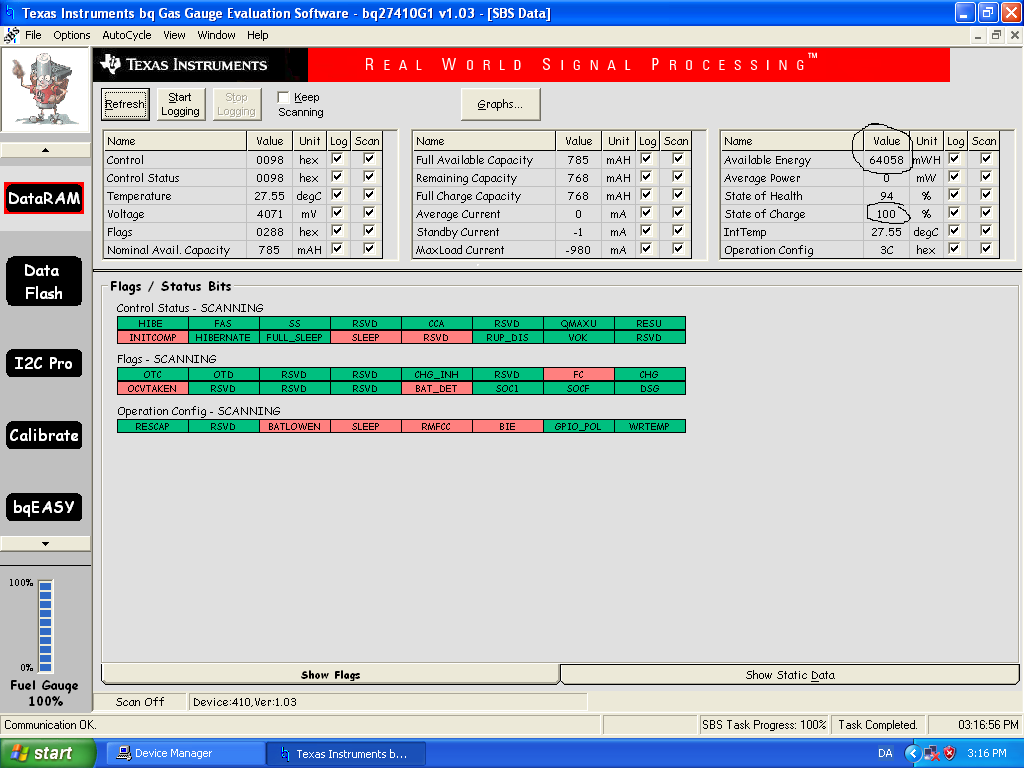Click the Stop Logging button
Image resolution: width=1024 pixels, height=768 pixels.
pyautogui.click(x=236, y=104)
